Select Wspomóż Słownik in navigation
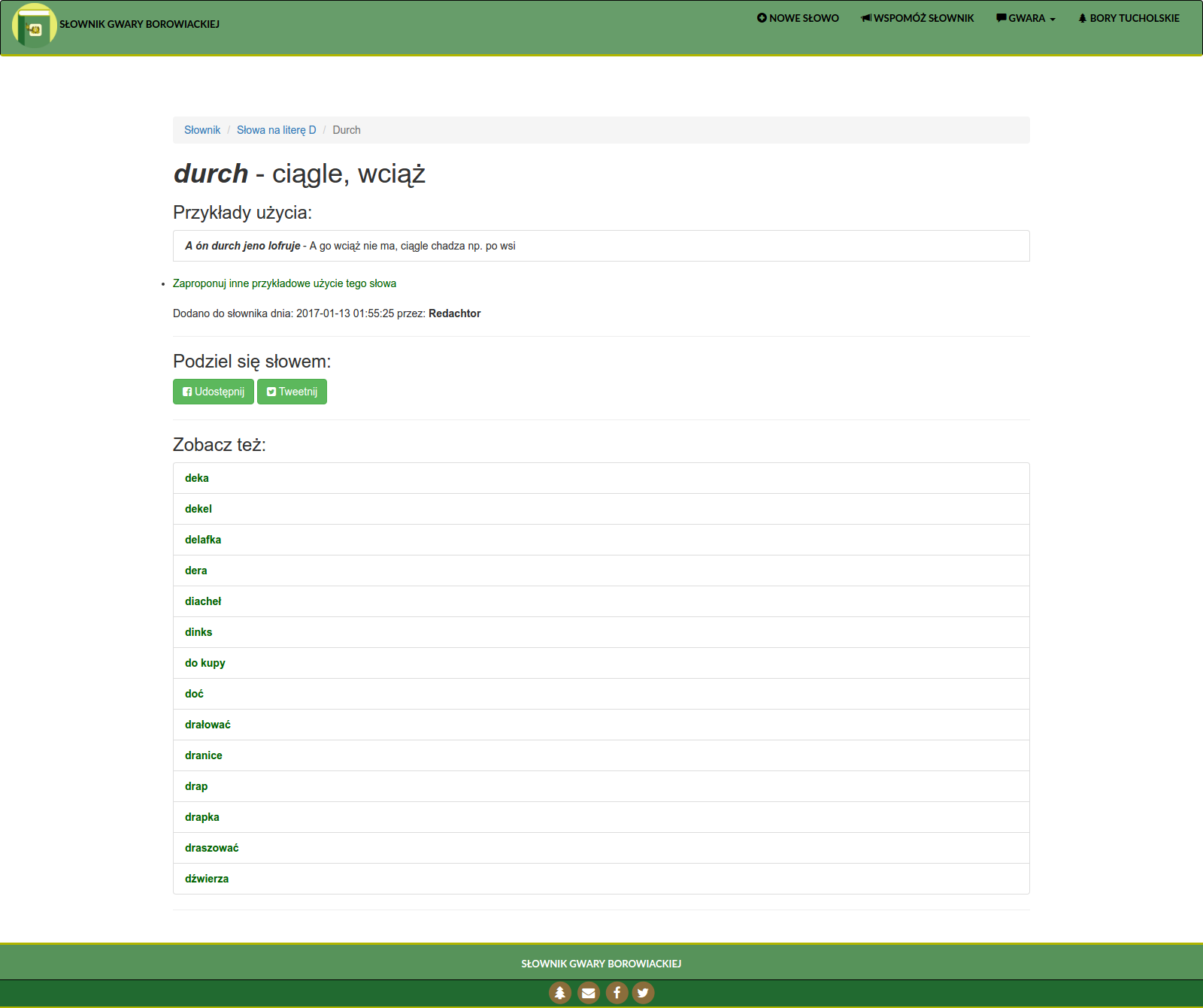1203x1008 pixels. [x=917, y=18]
